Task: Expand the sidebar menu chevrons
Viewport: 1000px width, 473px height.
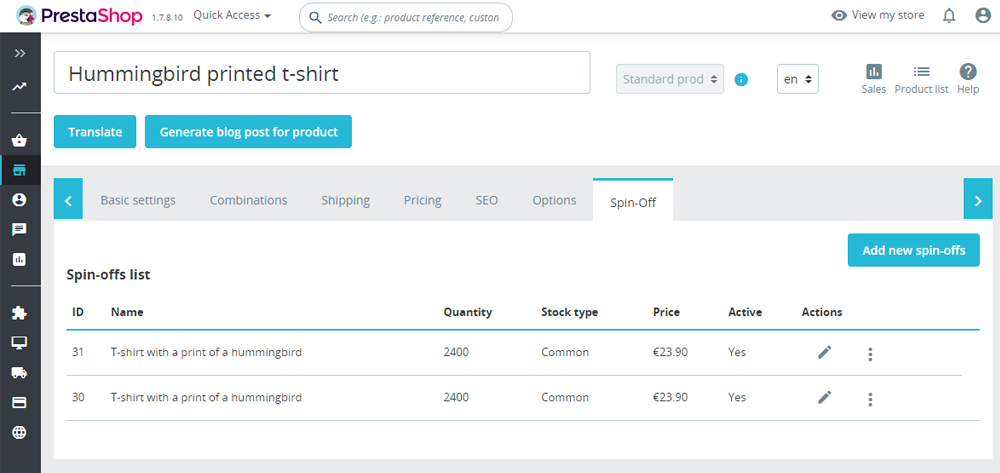Action: tap(20, 53)
